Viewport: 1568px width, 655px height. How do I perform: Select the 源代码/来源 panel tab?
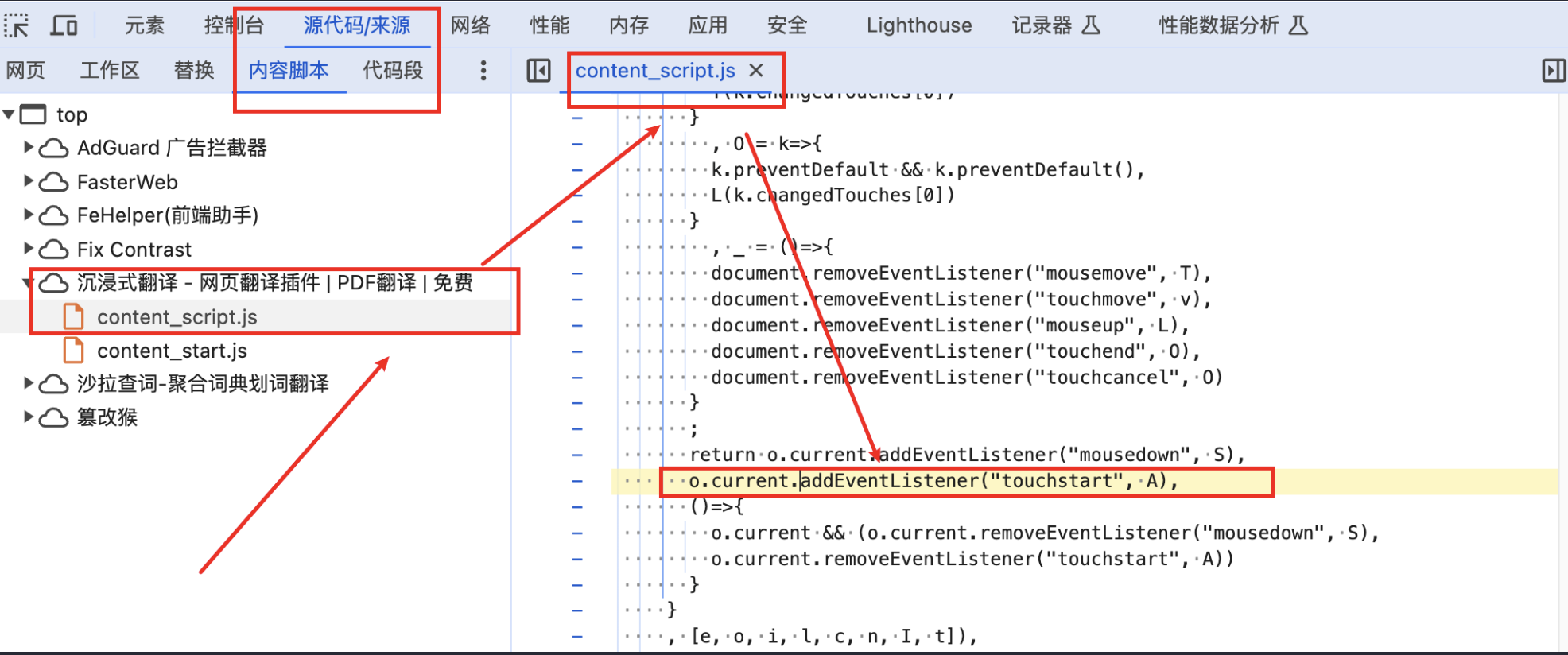point(357,25)
